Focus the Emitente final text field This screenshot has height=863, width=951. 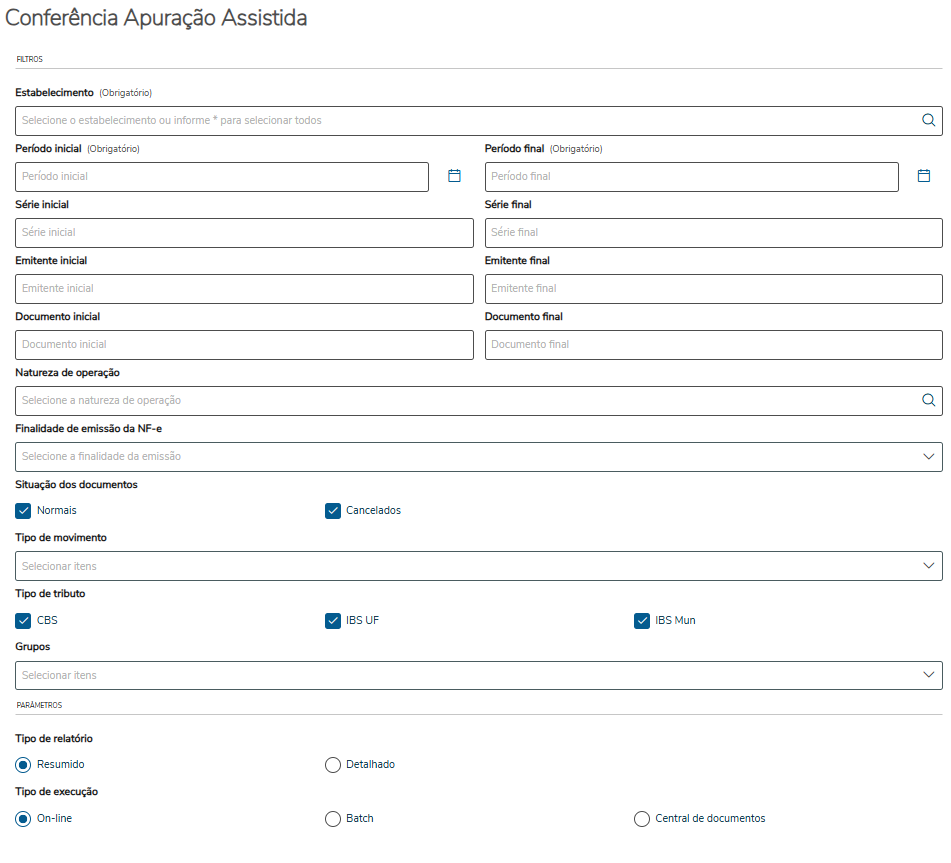point(713,288)
